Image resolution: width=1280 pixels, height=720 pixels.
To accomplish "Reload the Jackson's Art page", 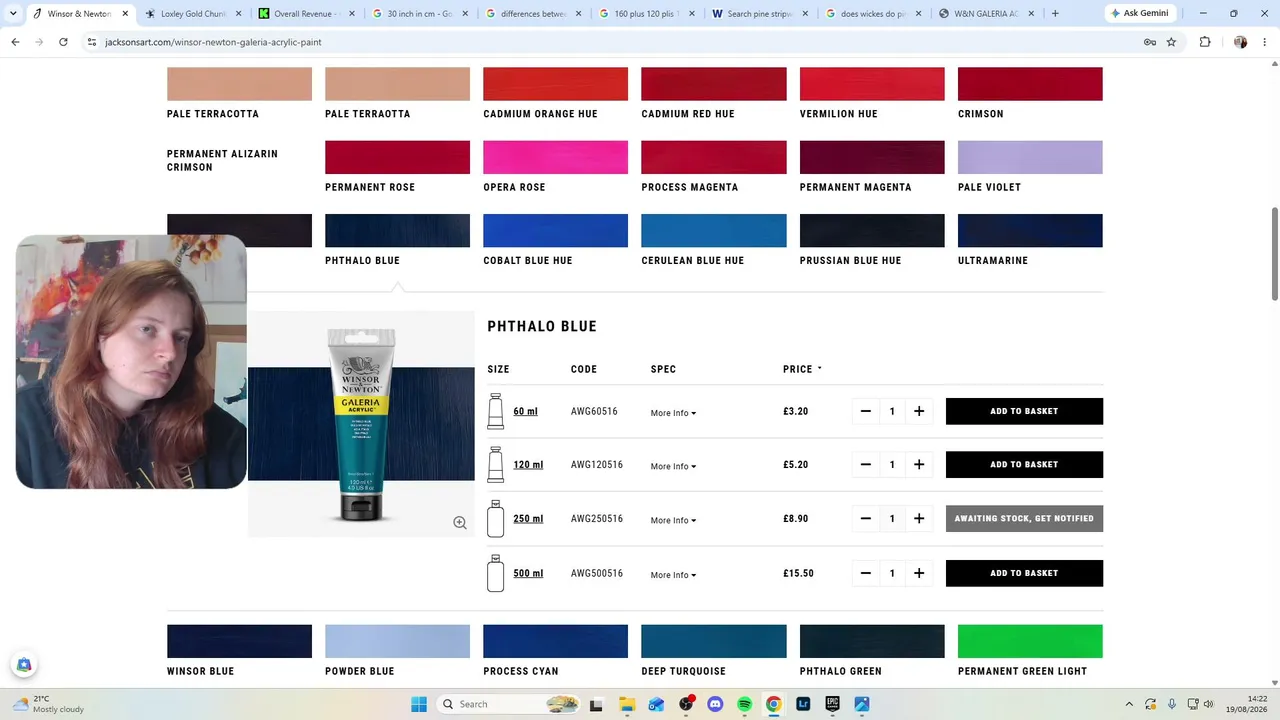I will 63,42.
